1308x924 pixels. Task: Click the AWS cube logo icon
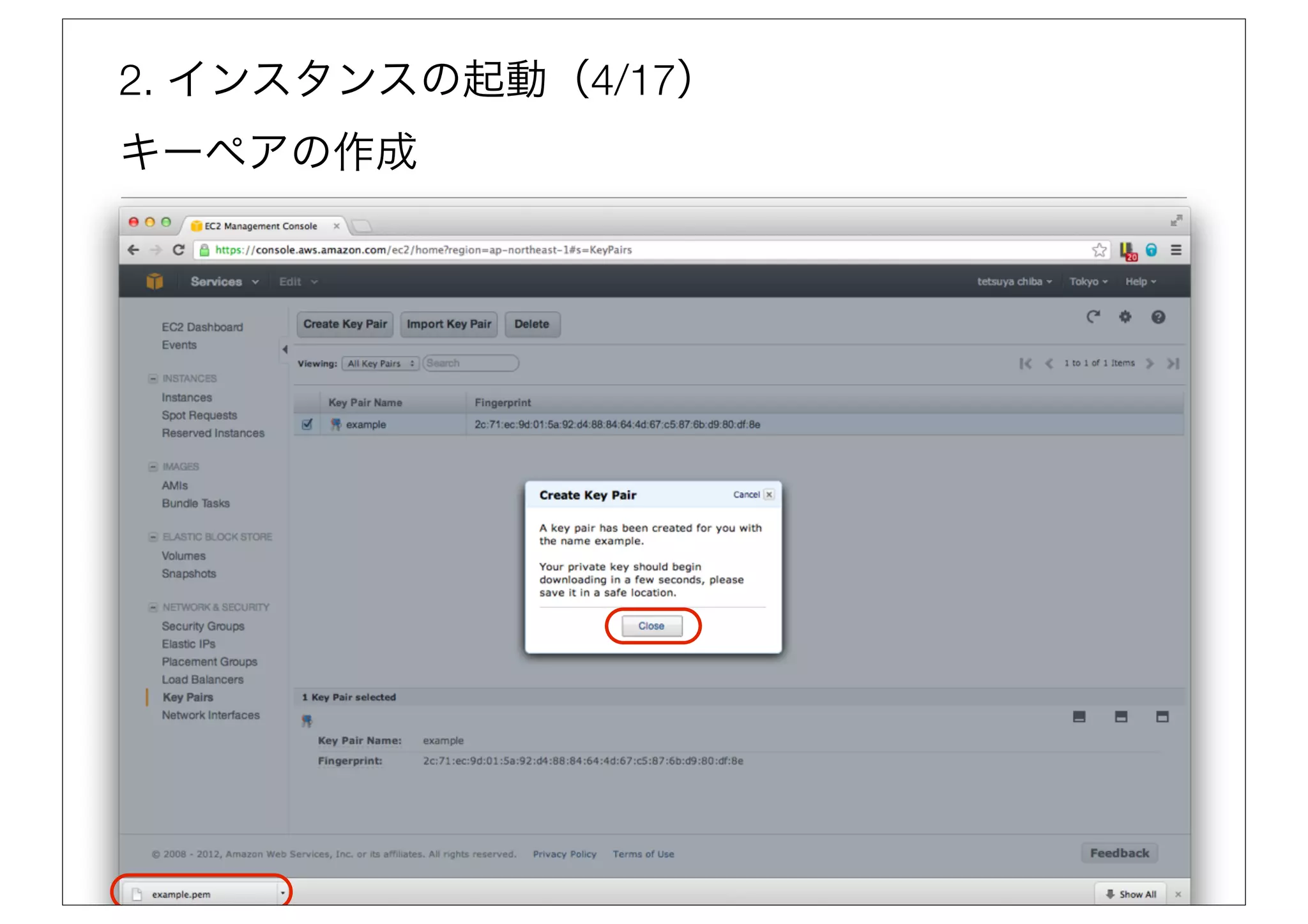[x=155, y=281]
